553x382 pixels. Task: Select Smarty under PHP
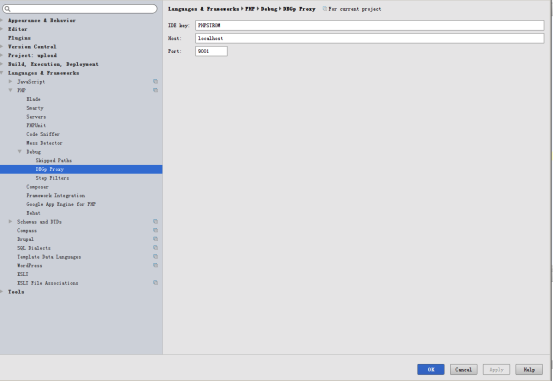coord(35,108)
